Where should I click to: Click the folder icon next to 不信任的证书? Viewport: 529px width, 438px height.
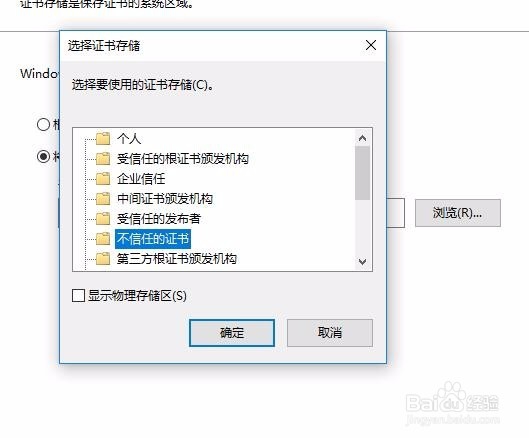(103, 239)
